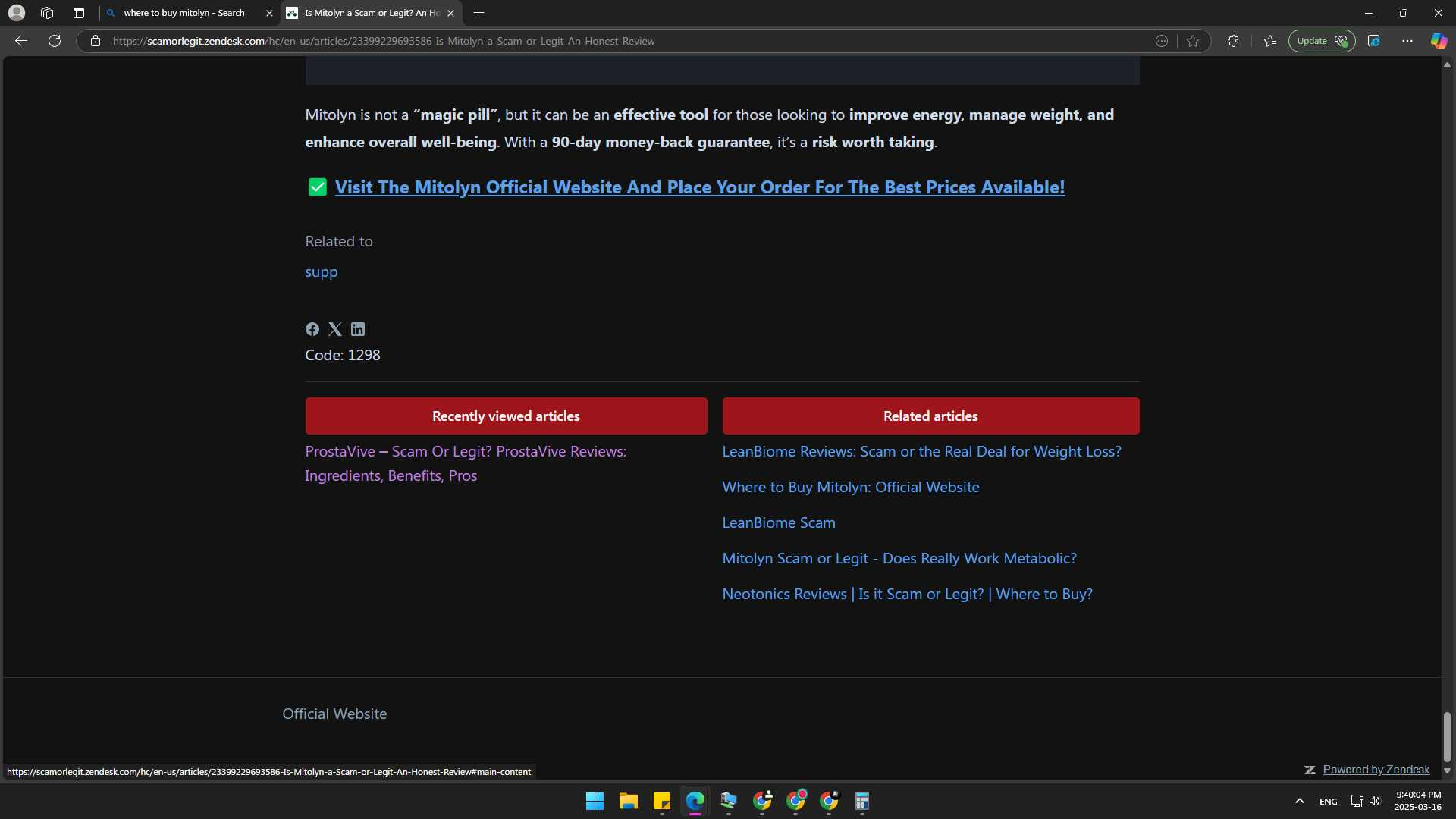Open Edge browser taskbar icon
Screen dimensions: 1456x819
pos(695,801)
